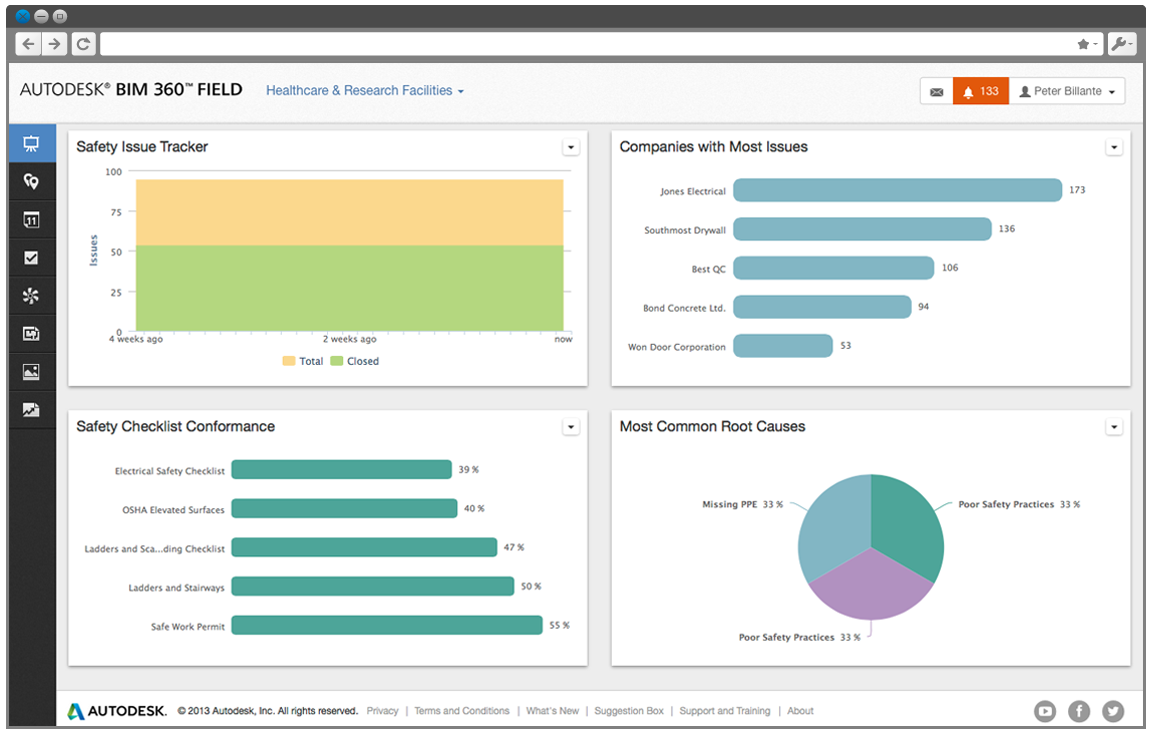The image size is (1152, 737).
Task: Click the mail envelope icon in the header
Action: [936, 91]
